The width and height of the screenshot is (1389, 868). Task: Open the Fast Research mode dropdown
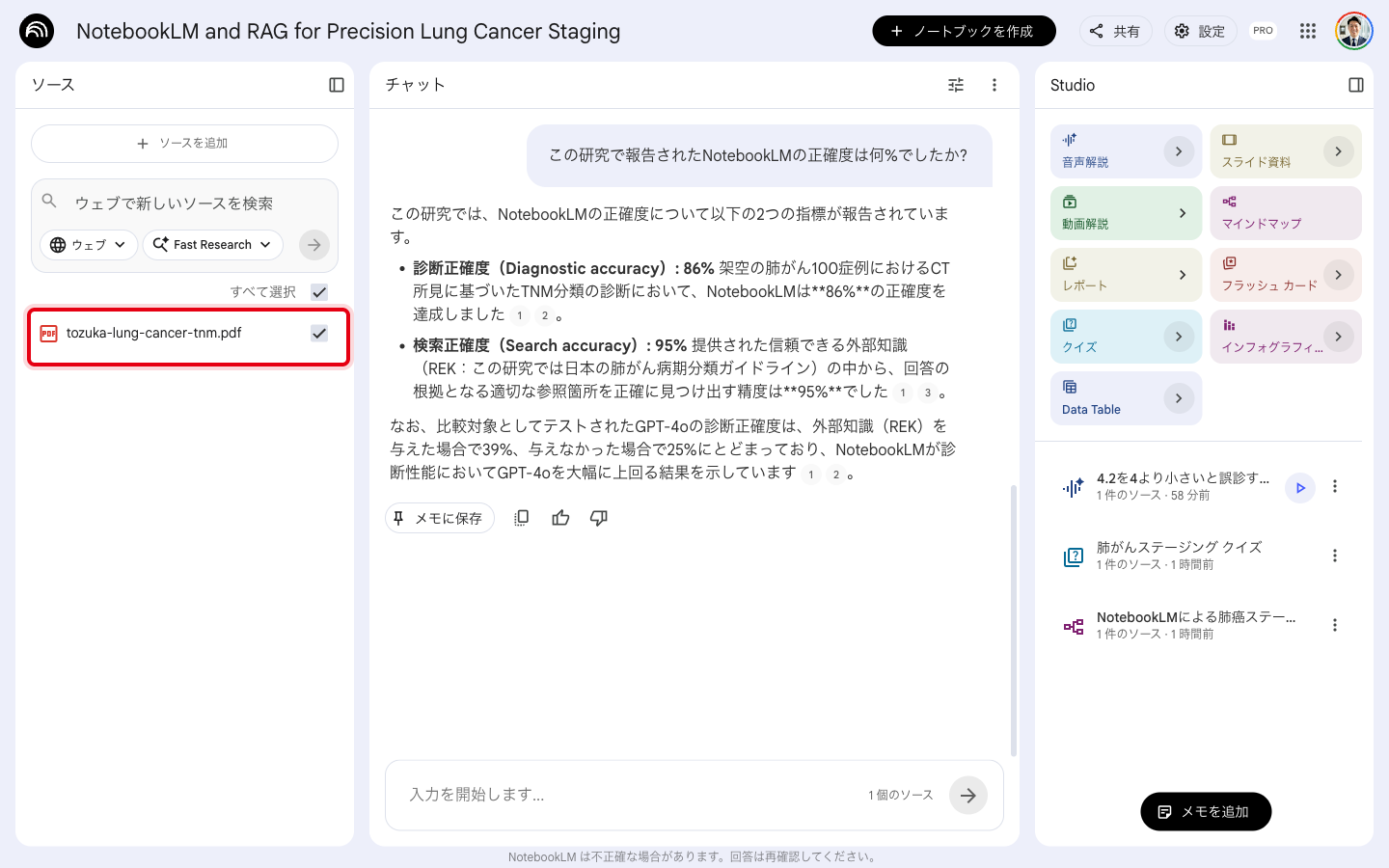[x=213, y=245]
